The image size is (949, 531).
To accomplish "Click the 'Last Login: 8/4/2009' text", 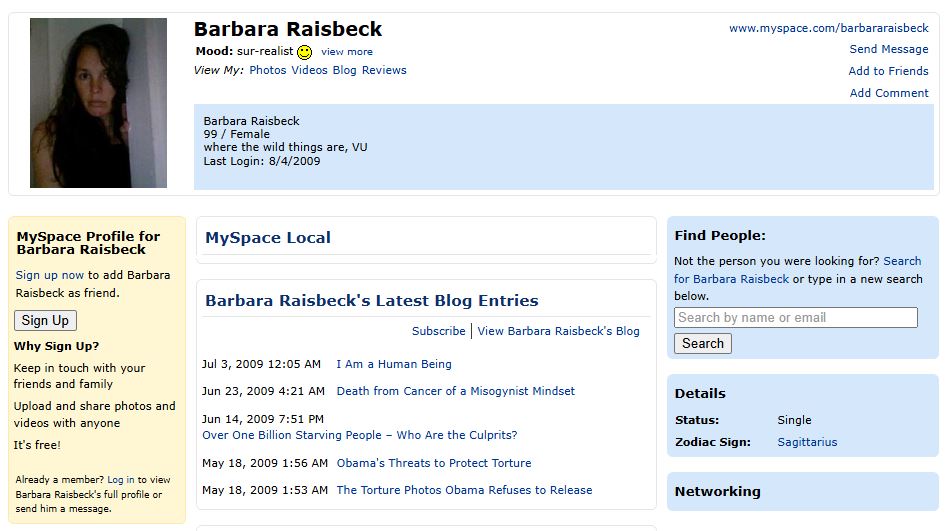I will click(261, 161).
